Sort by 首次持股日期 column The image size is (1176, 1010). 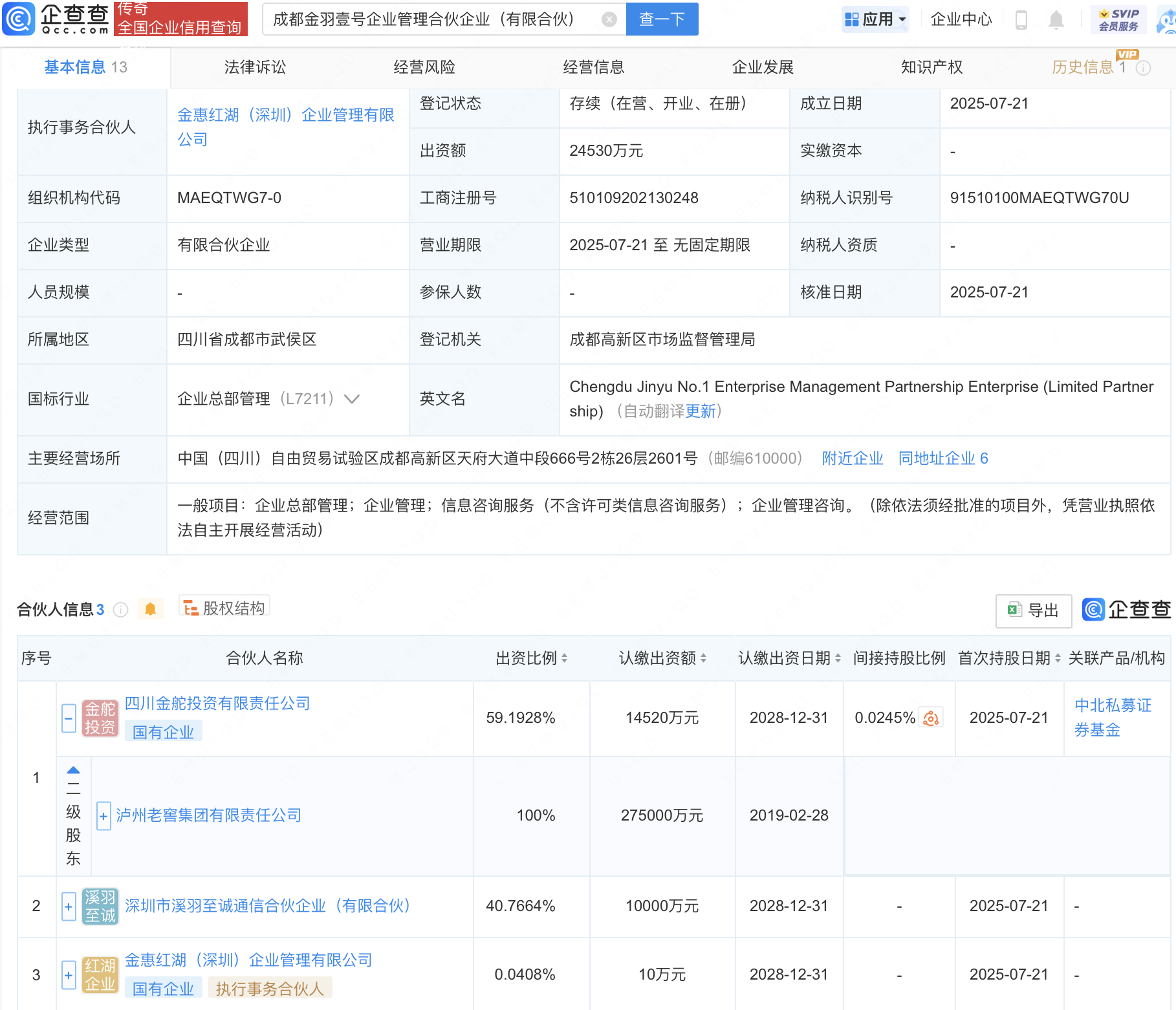tap(1058, 658)
